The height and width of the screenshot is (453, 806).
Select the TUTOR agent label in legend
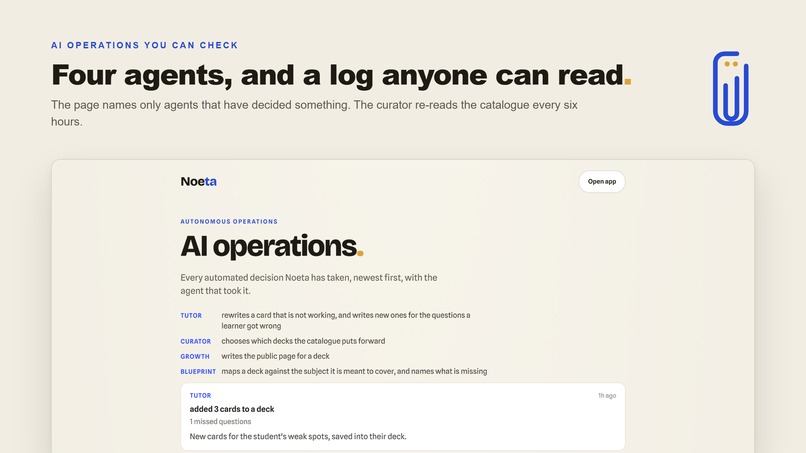(191, 316)
